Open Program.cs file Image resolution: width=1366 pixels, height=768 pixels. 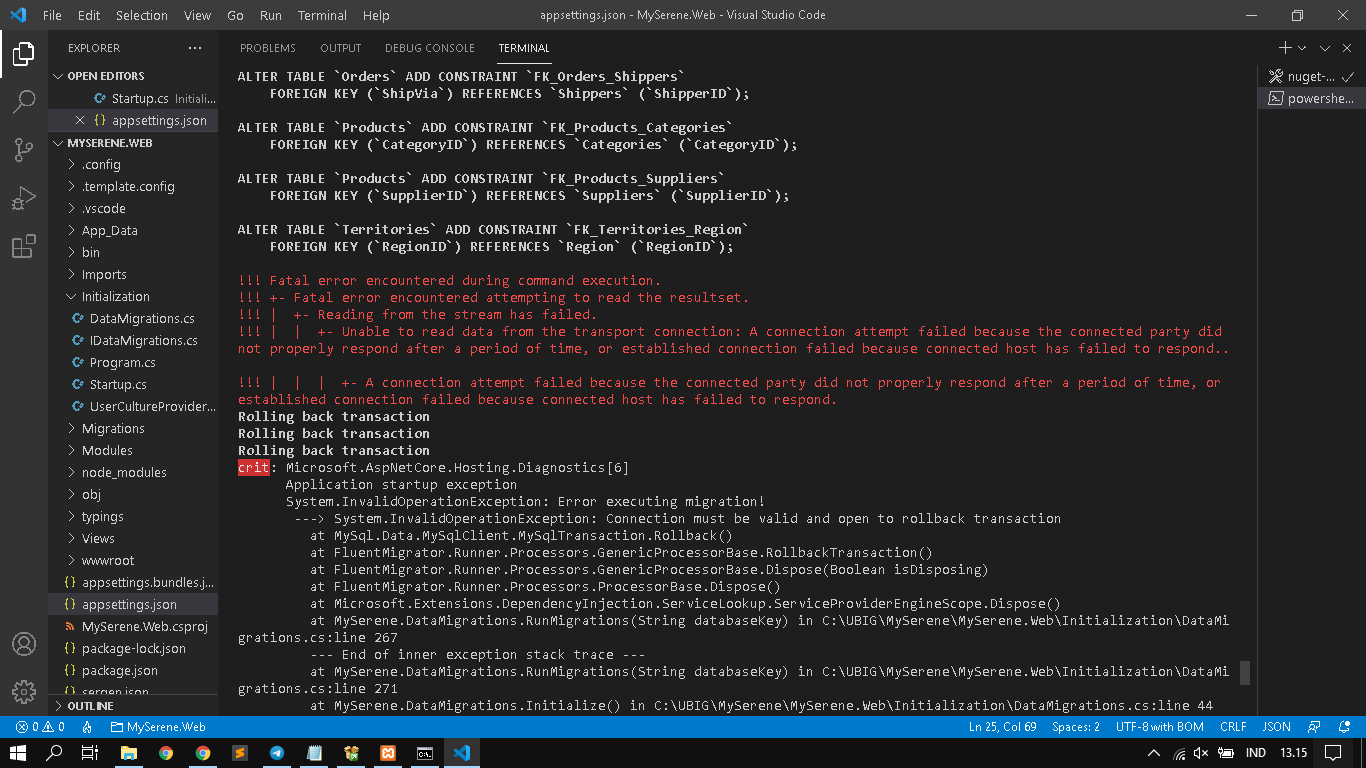[133, 362]
